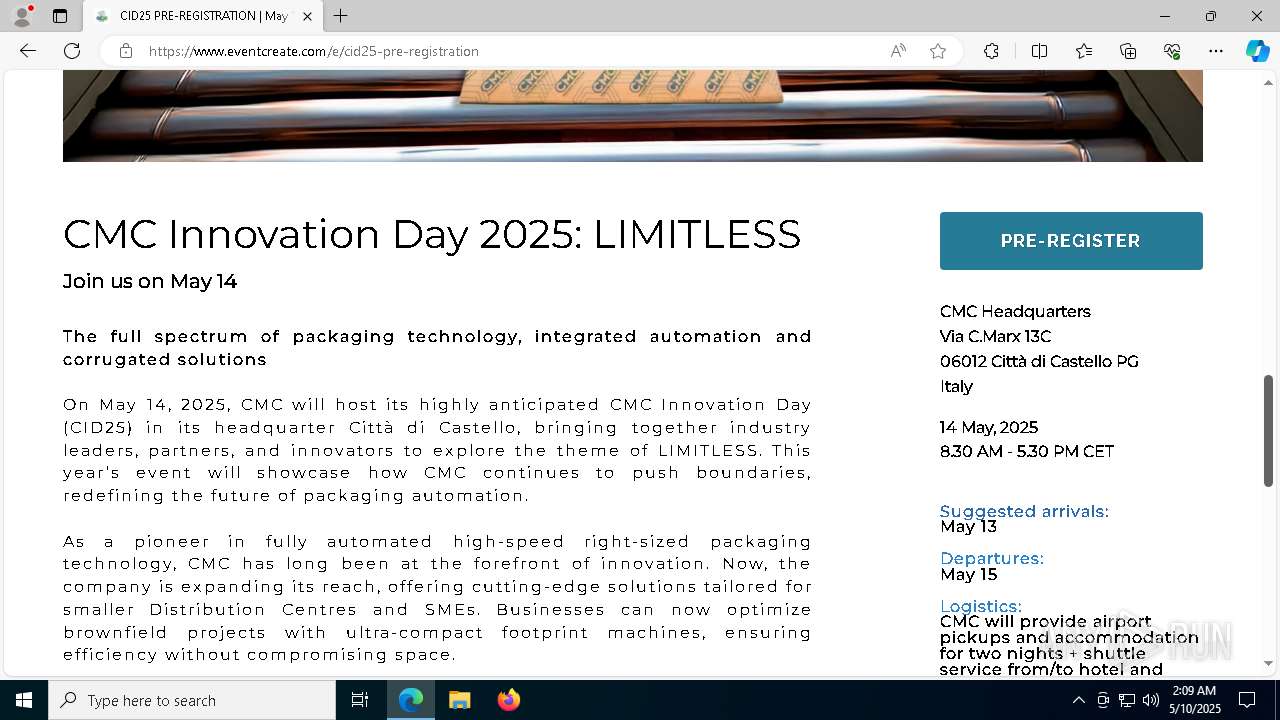1280x720 pixels.
Task: Open the network icon in system tray
Action: point(1127,700)
